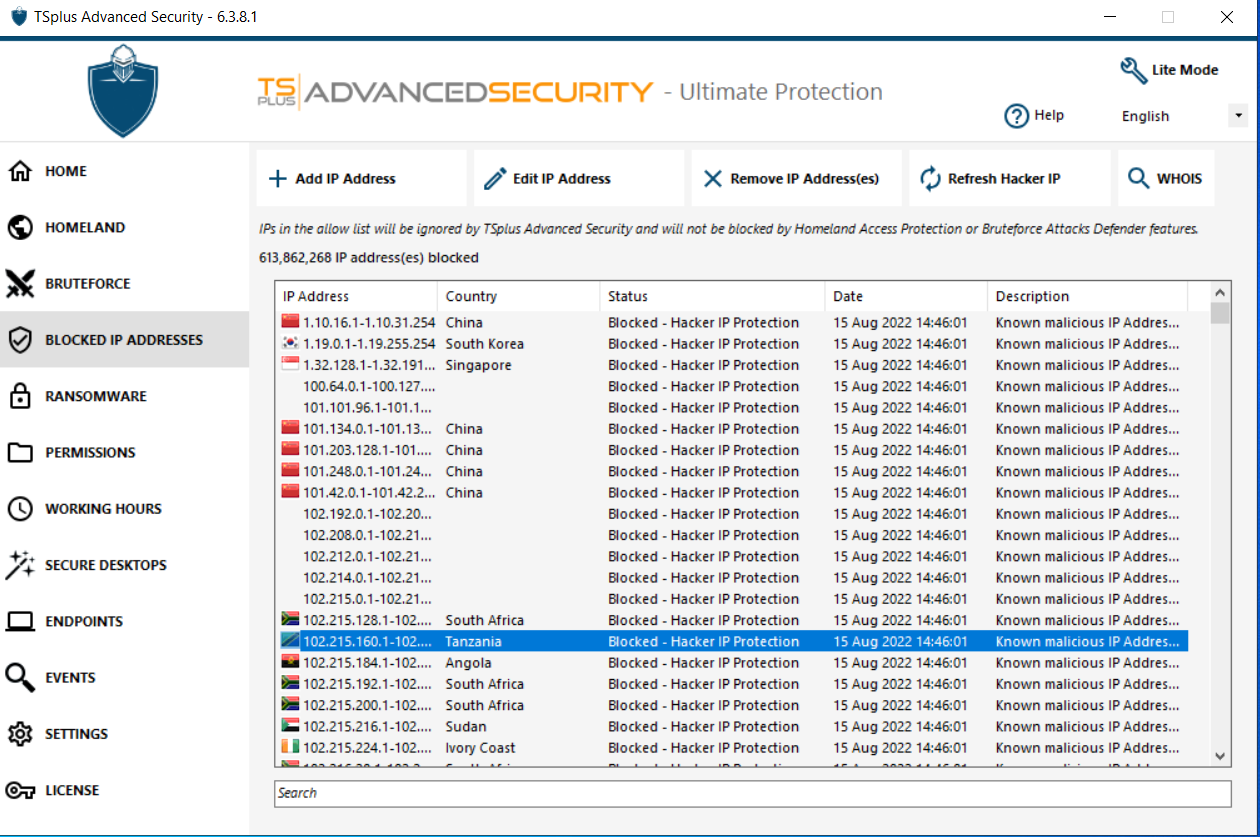The height and width of the screenshot is (837, 1260).
Task: Click Refresh Hacker IP button label
Action: [x=1004, y=179]
